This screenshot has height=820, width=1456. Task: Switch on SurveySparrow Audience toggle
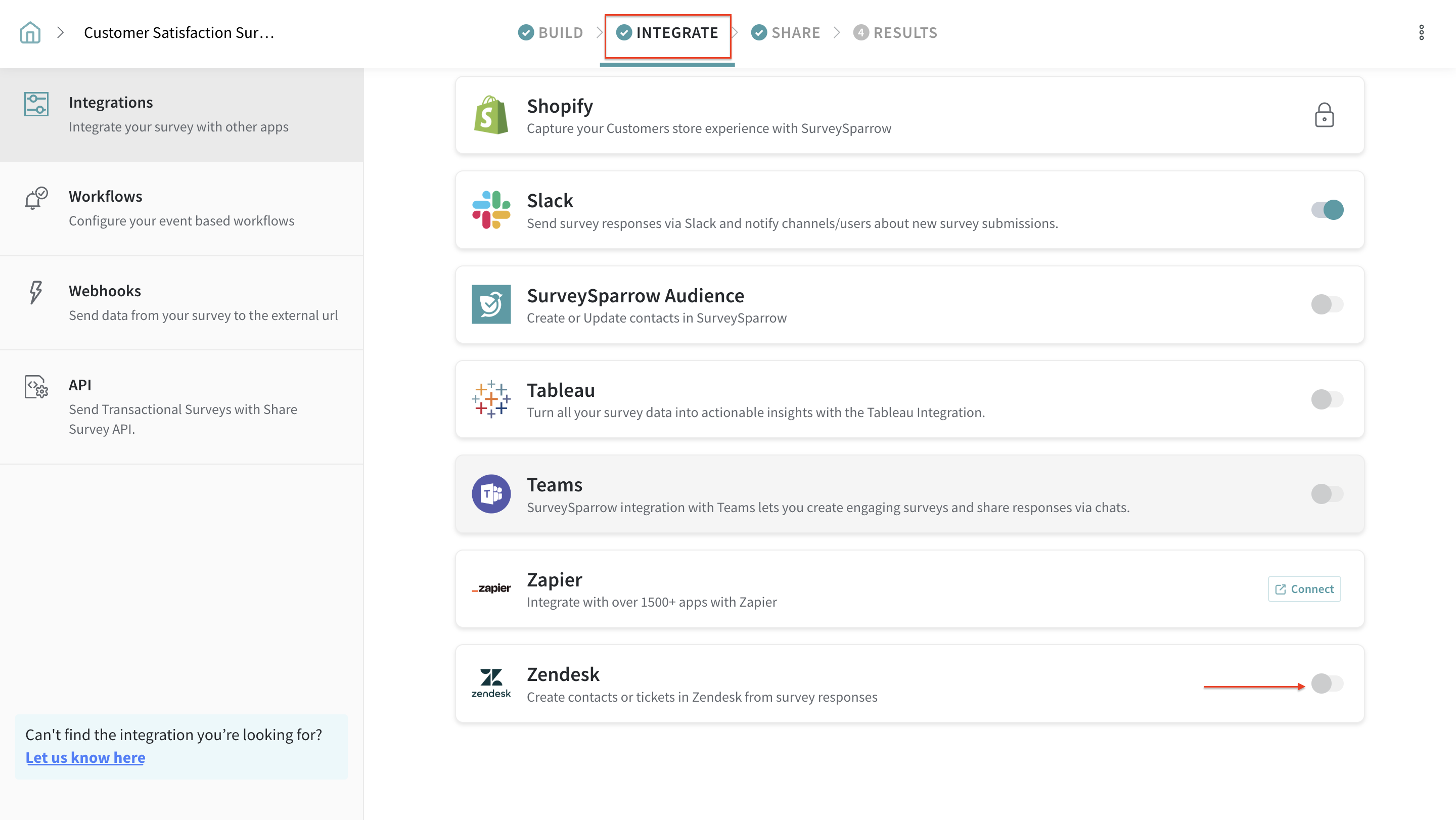[x=1327, y=305]
